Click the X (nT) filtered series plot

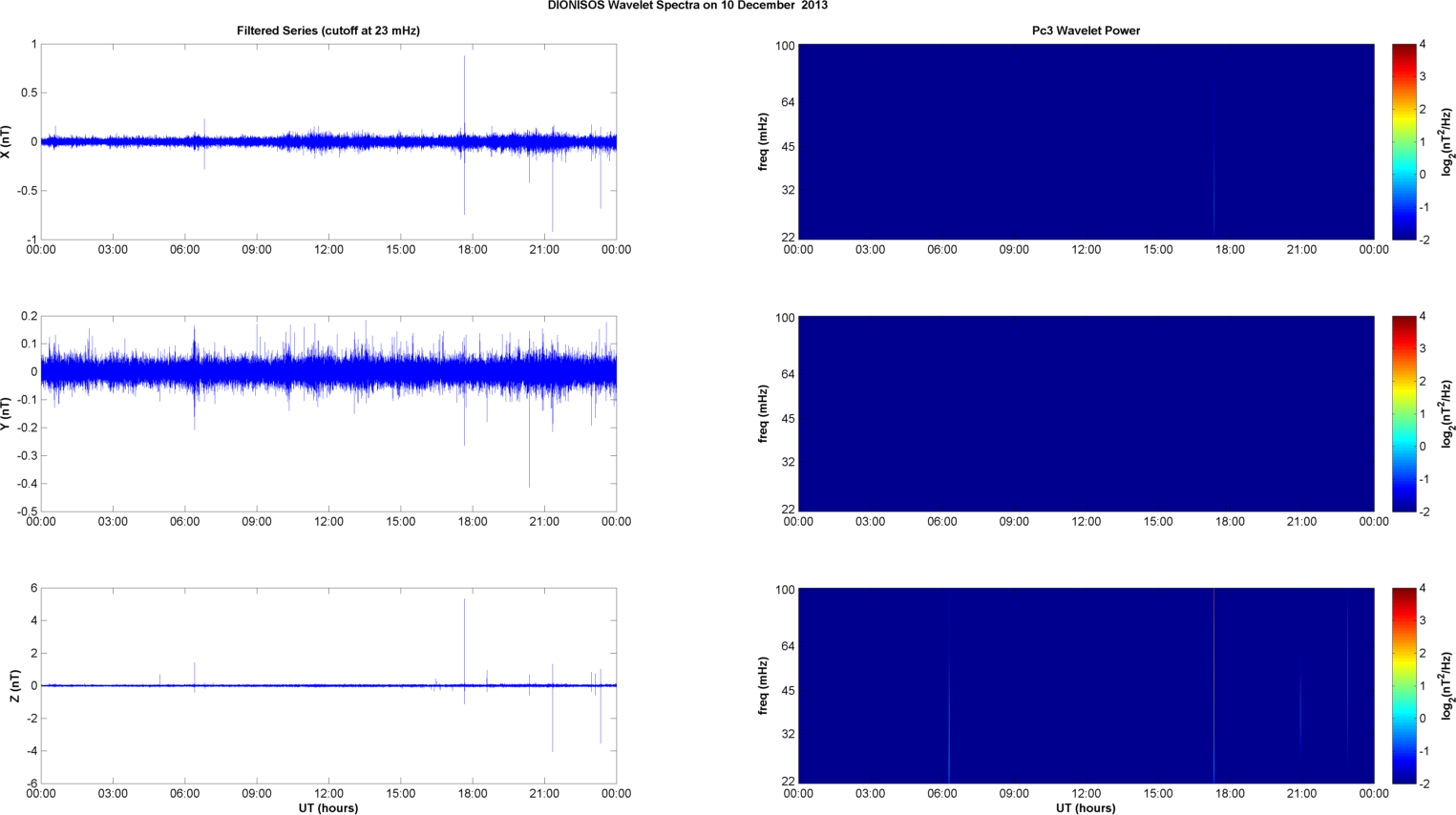[328, 142]
